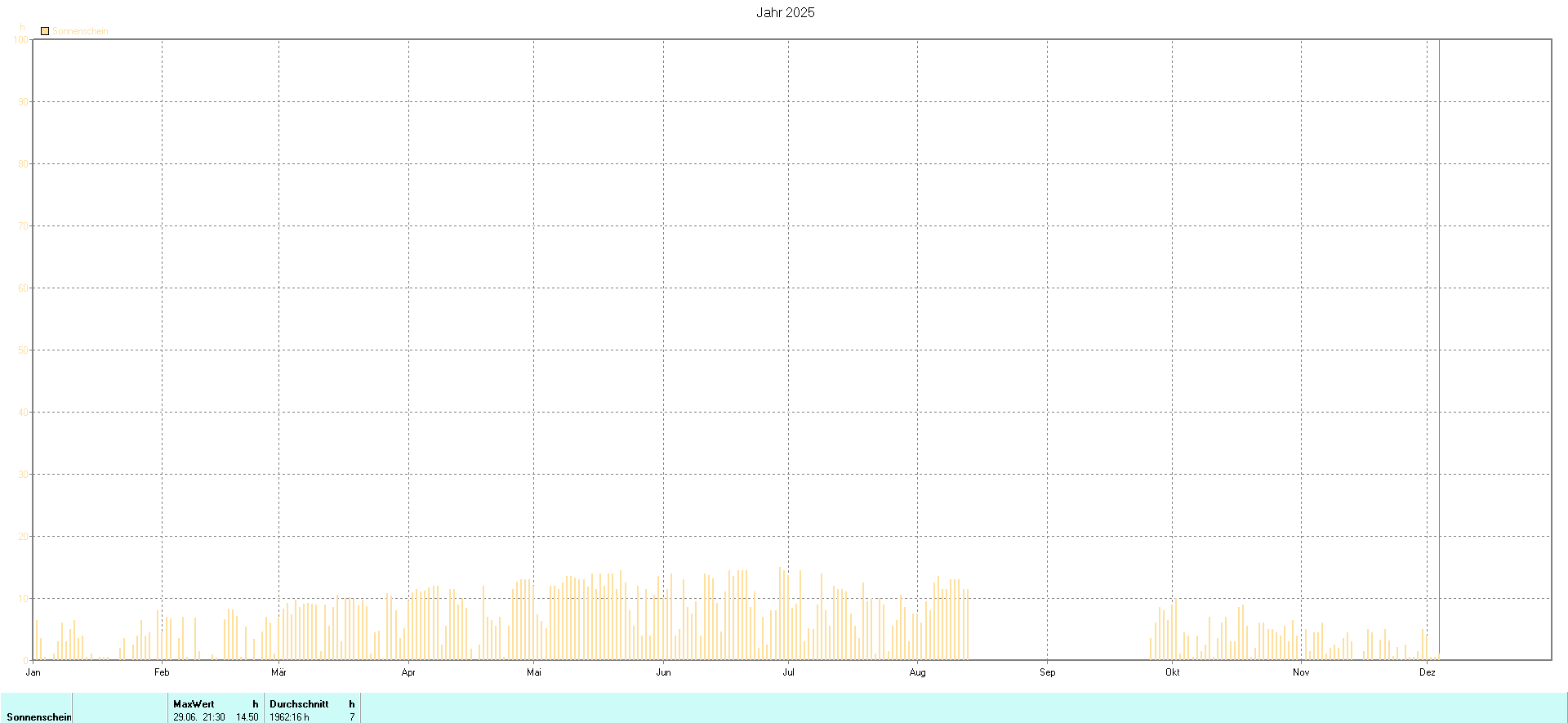Select the Jan label on the x-axis

tap(33, 672)
